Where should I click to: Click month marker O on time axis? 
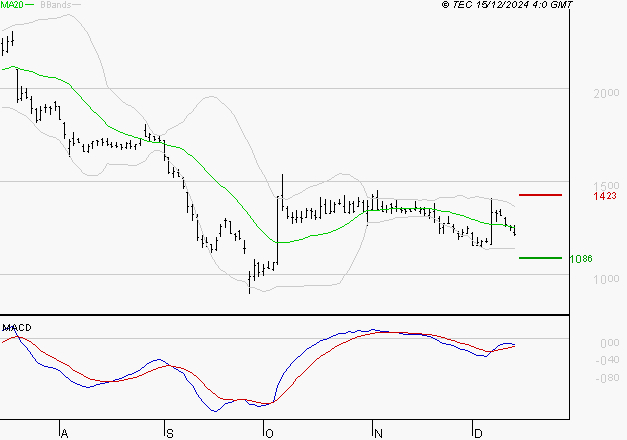(269, 433)
